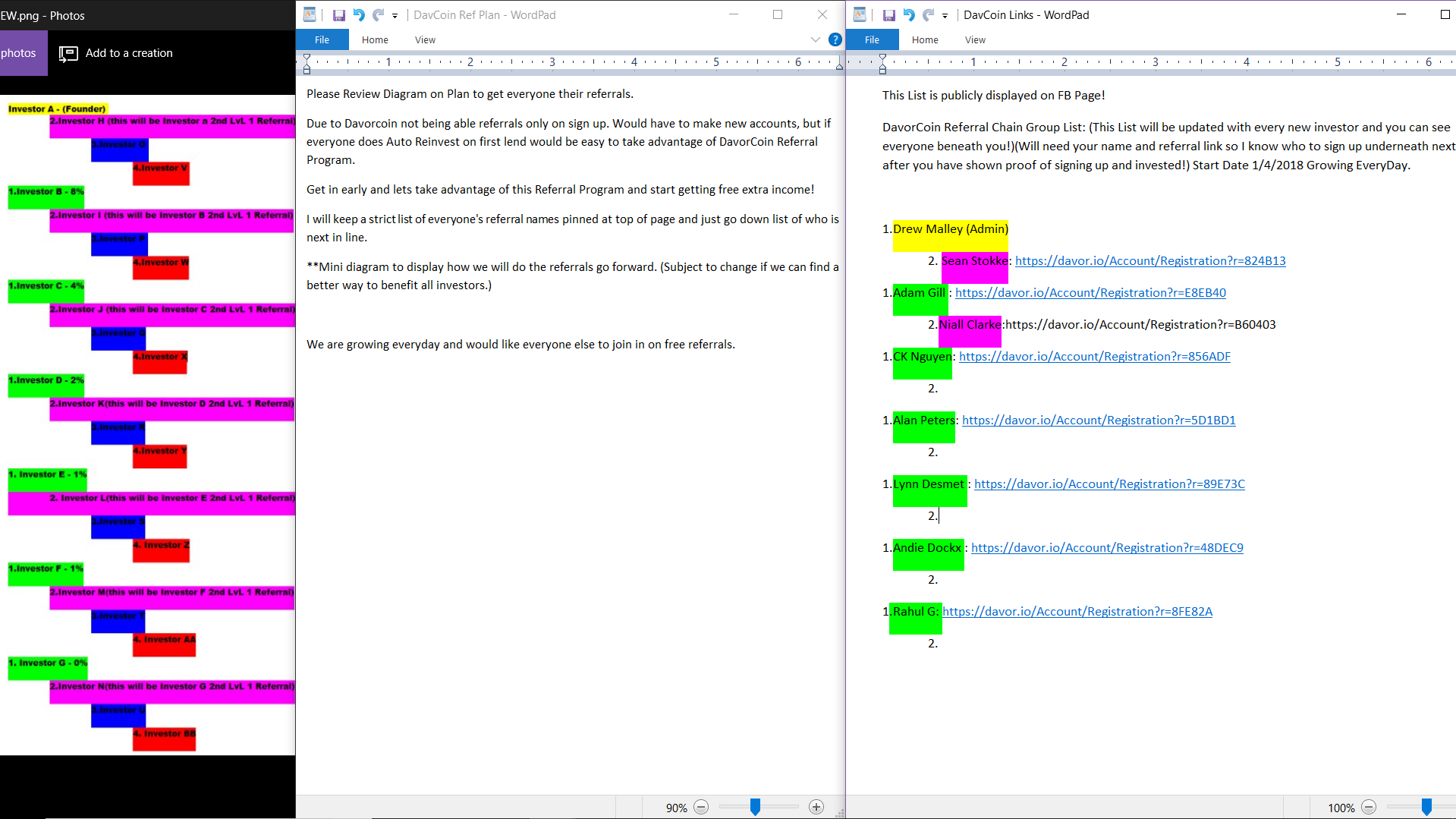This screenshot has height=819, width=1456.
Task: Open Alan Peters referral link r=5D1BD1
Action: [1099, 421]
